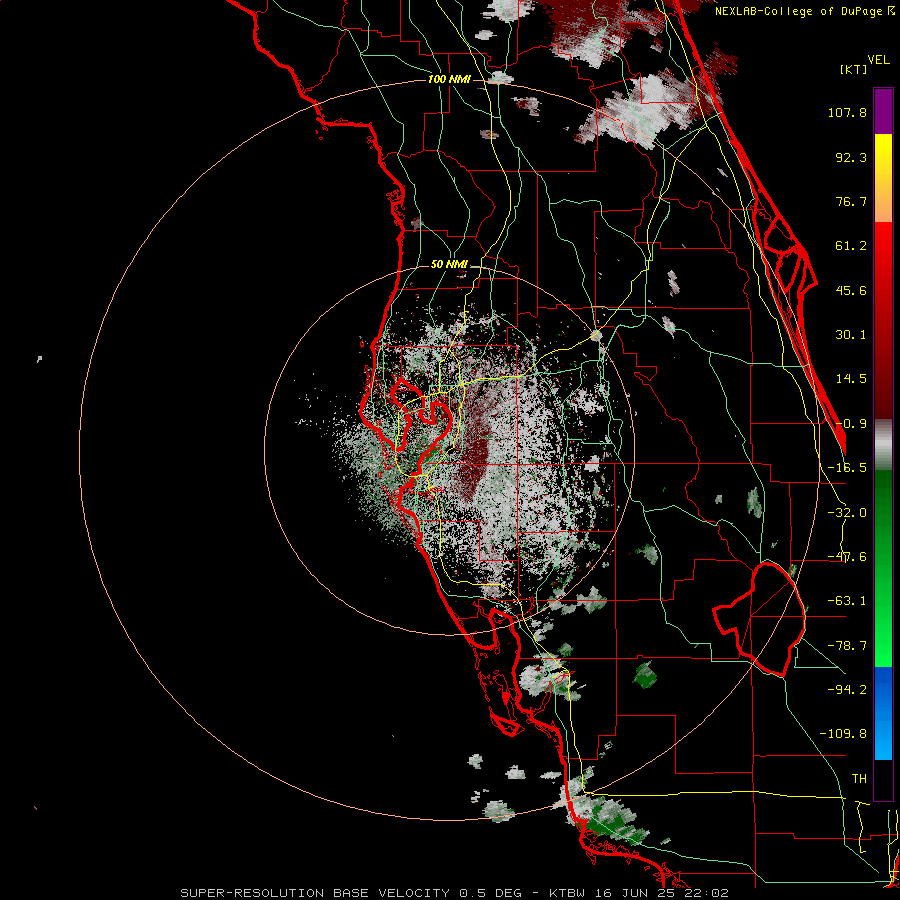Click the 100 NMI range ring label
Viewport: 900px width, 900px height.
449,79
